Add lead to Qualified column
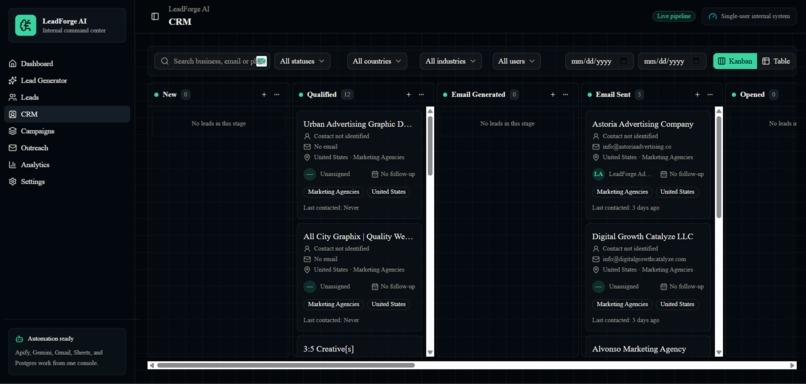The width and height of the screenshot is (806, 384). (409, 95)
